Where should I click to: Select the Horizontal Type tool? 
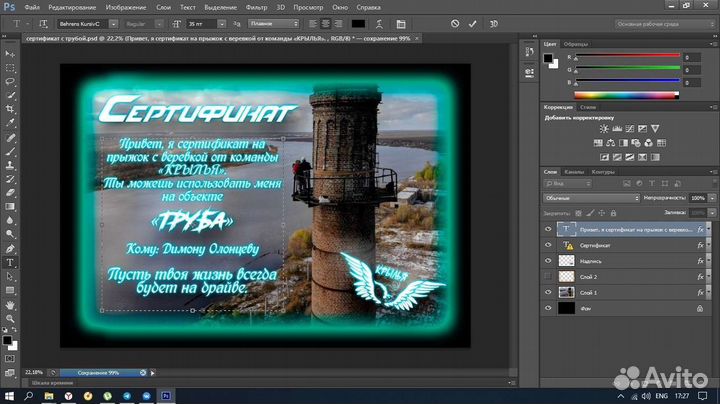pos(10,263)
